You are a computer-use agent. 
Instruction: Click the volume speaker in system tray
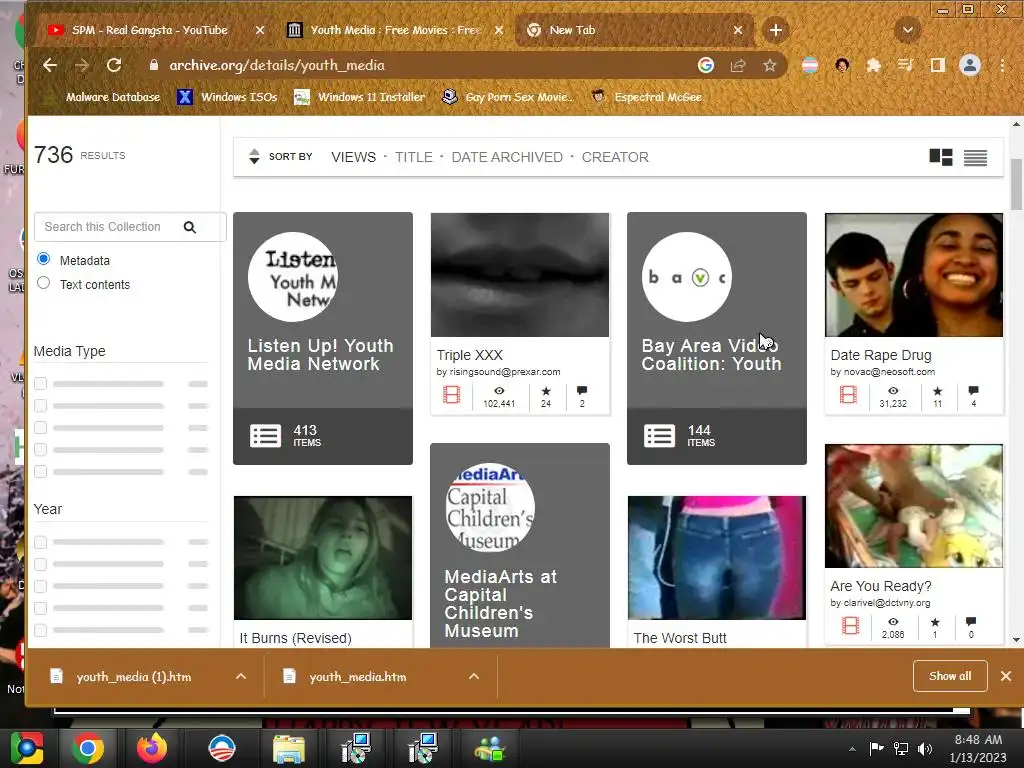coord(925,748)
